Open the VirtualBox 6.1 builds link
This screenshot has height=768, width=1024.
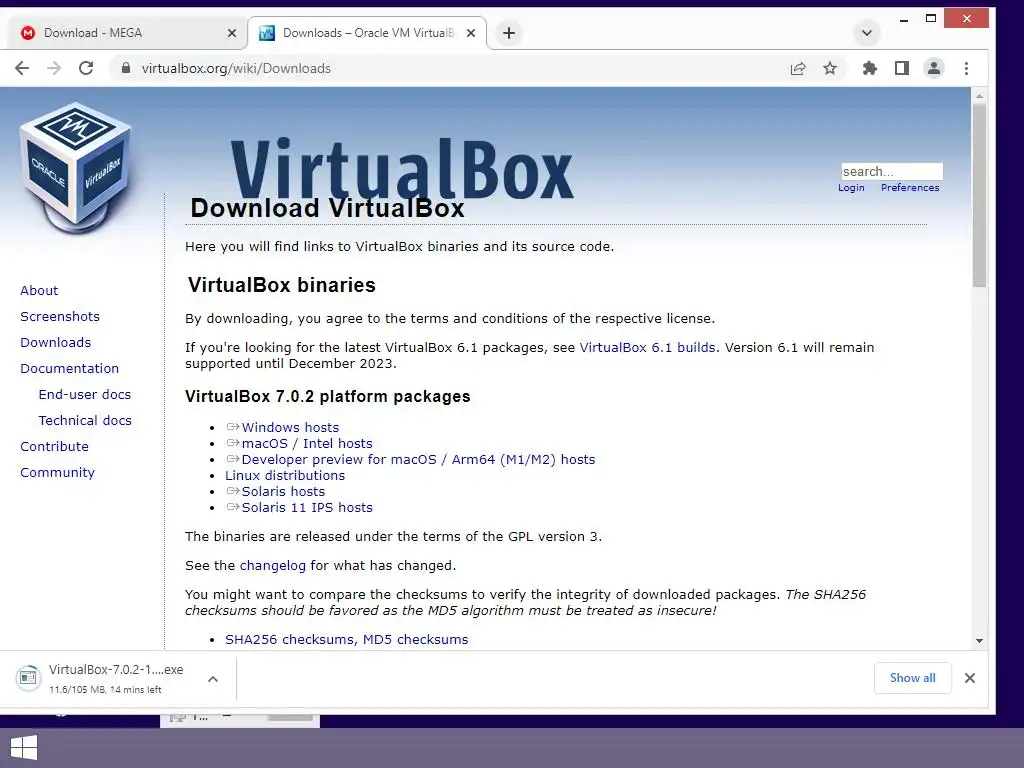coord(647,347)
